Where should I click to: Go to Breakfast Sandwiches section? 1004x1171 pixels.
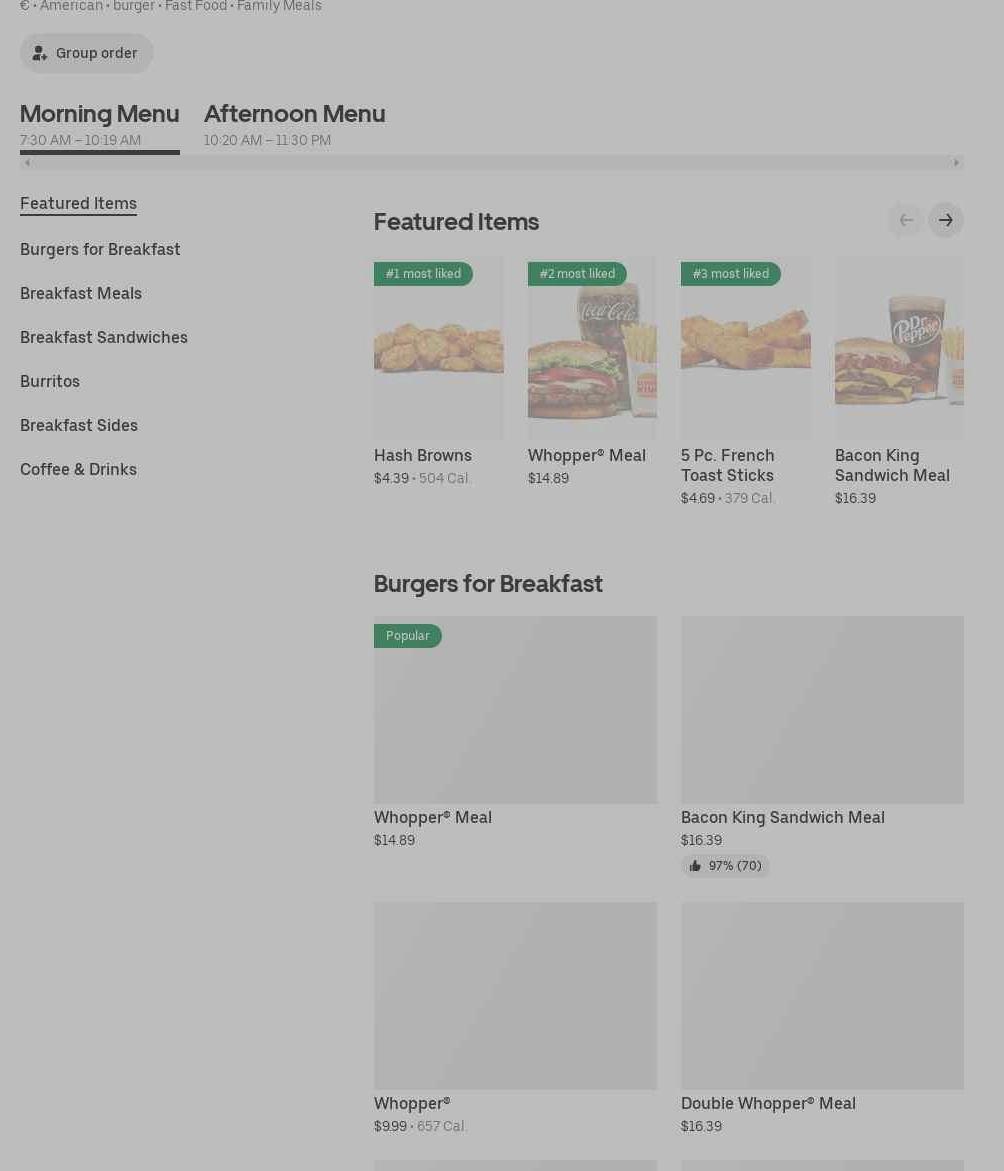tap(104, 337)
